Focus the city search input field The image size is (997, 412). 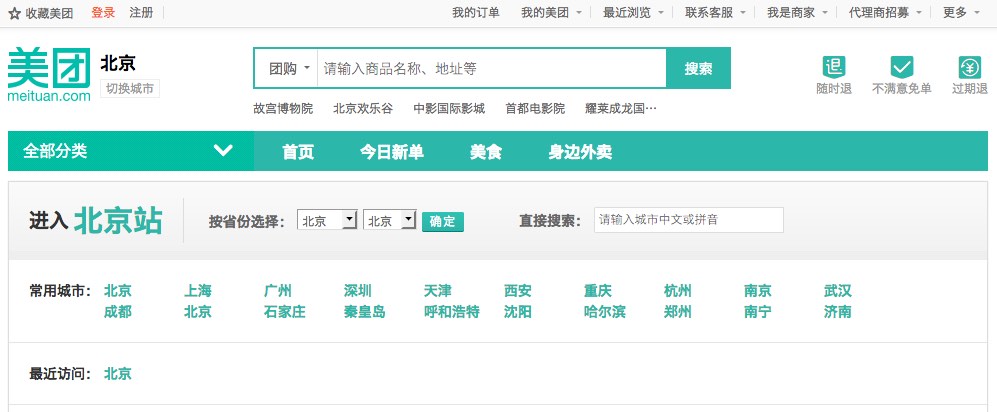click(x=689, y=220)
